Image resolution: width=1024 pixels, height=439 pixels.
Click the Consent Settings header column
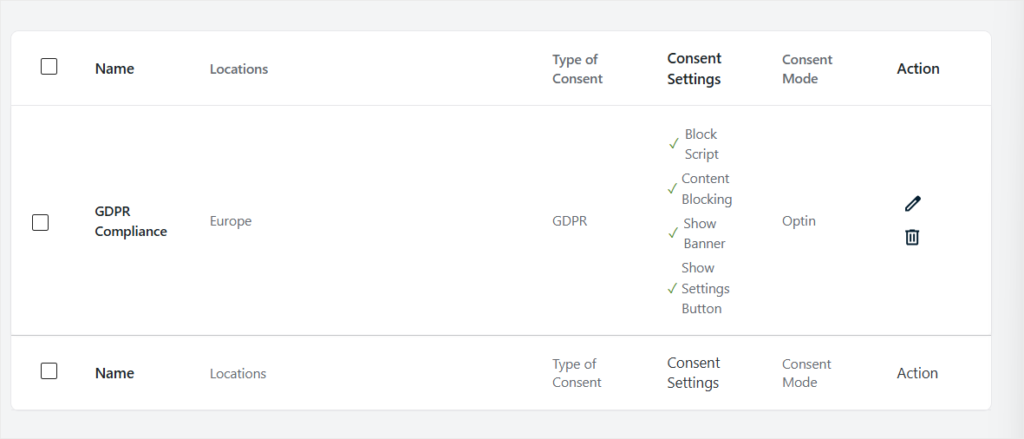694,69
